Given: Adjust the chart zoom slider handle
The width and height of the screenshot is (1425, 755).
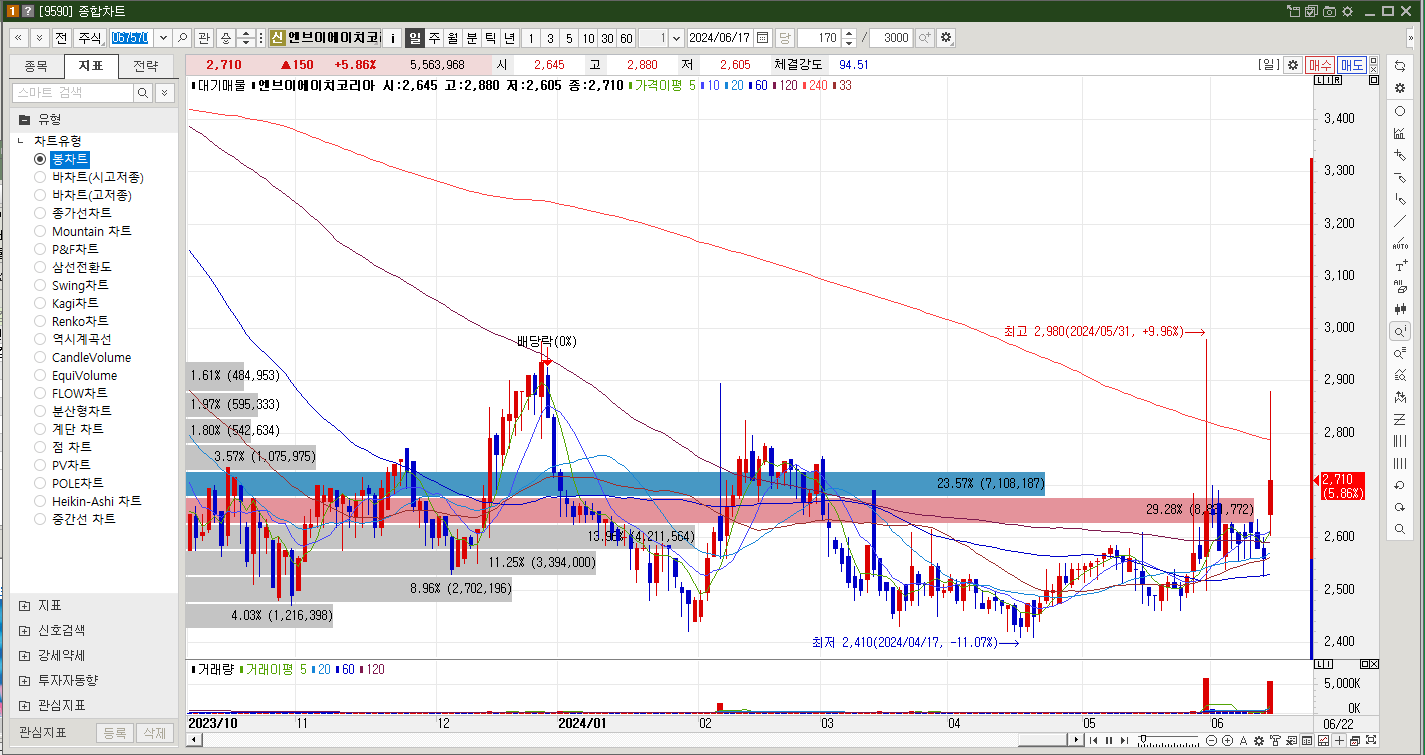Looking at the screenshot, I should click(1143, 738).
